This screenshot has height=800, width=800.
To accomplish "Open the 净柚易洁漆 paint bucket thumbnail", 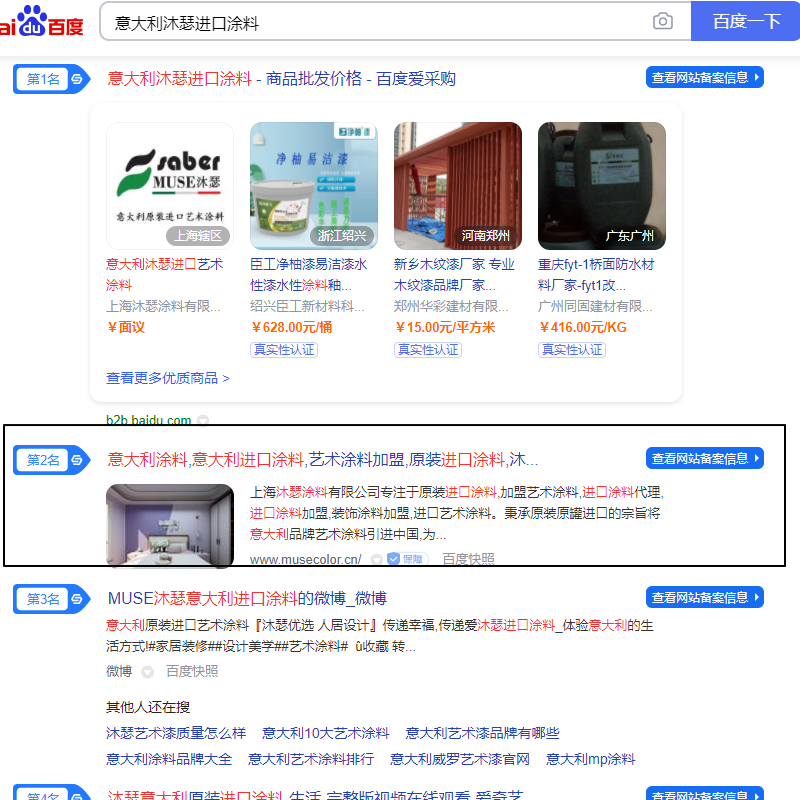I will pos(314,186).
